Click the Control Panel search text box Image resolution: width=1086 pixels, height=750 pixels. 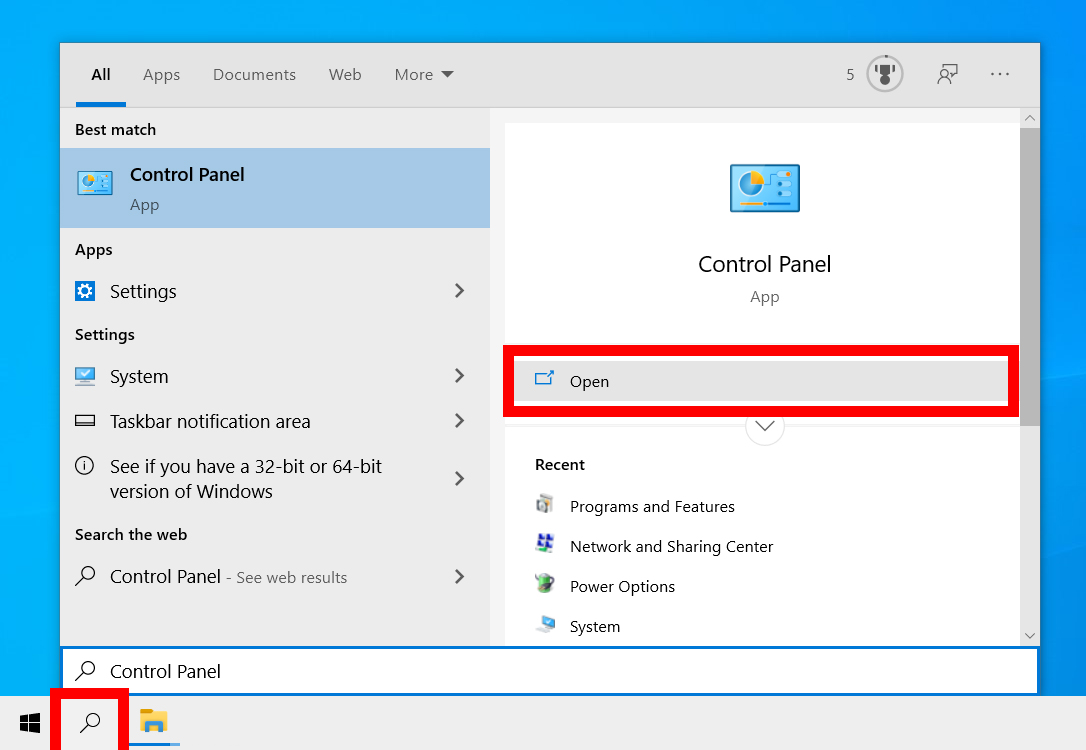550,670
